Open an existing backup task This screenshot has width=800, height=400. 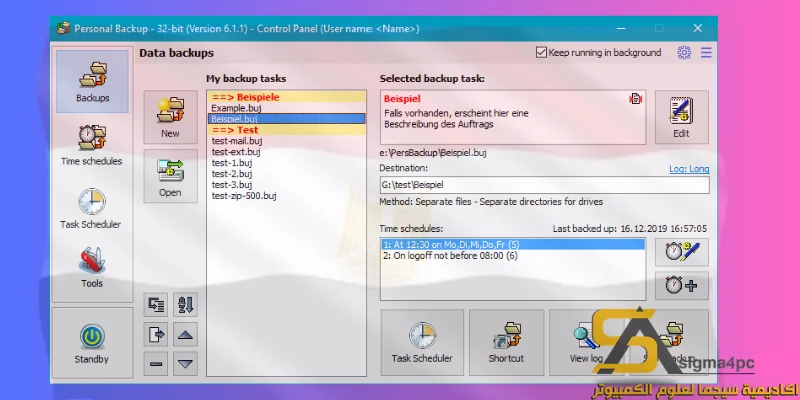pyautogui.click(x=170, y=176)
